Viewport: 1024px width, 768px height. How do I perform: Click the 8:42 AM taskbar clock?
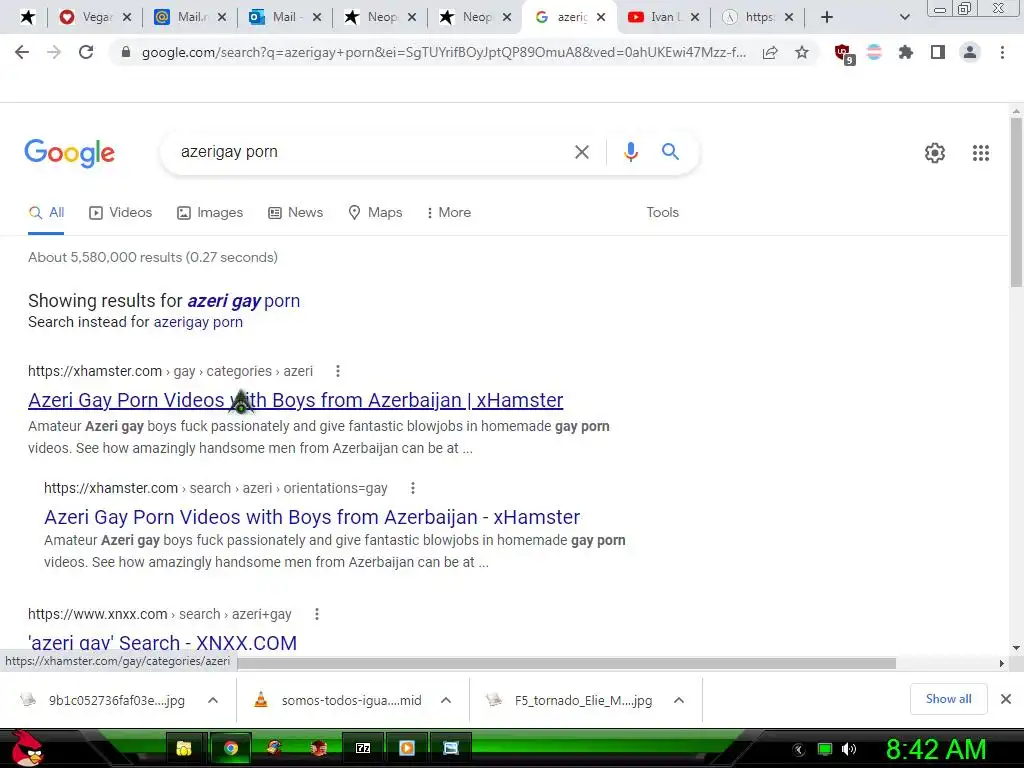click(935, 749)
